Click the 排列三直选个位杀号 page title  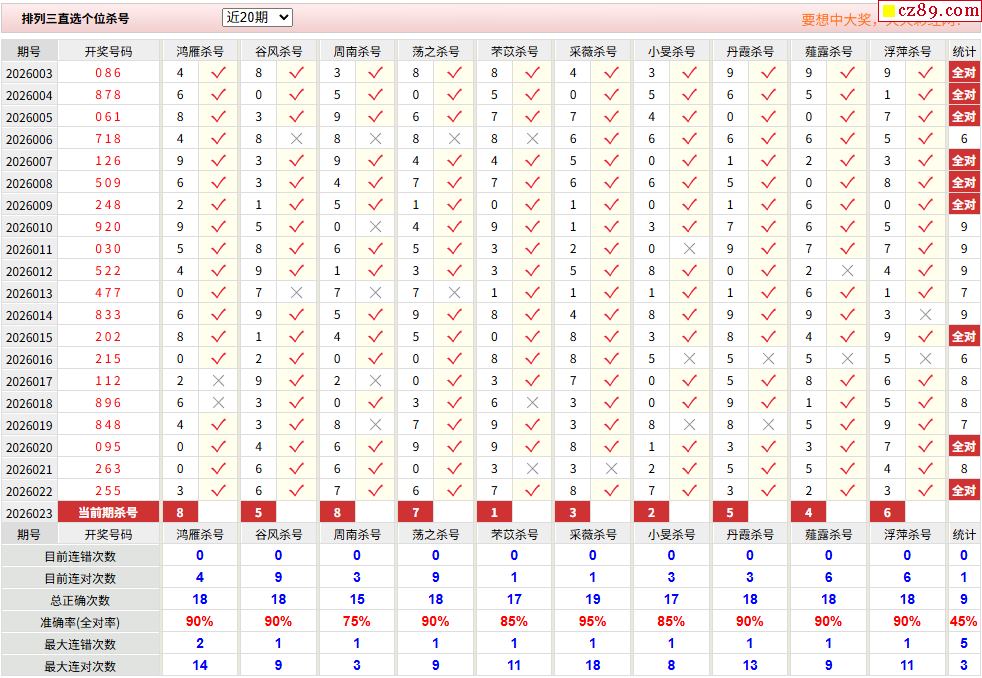tap(76, 18)
